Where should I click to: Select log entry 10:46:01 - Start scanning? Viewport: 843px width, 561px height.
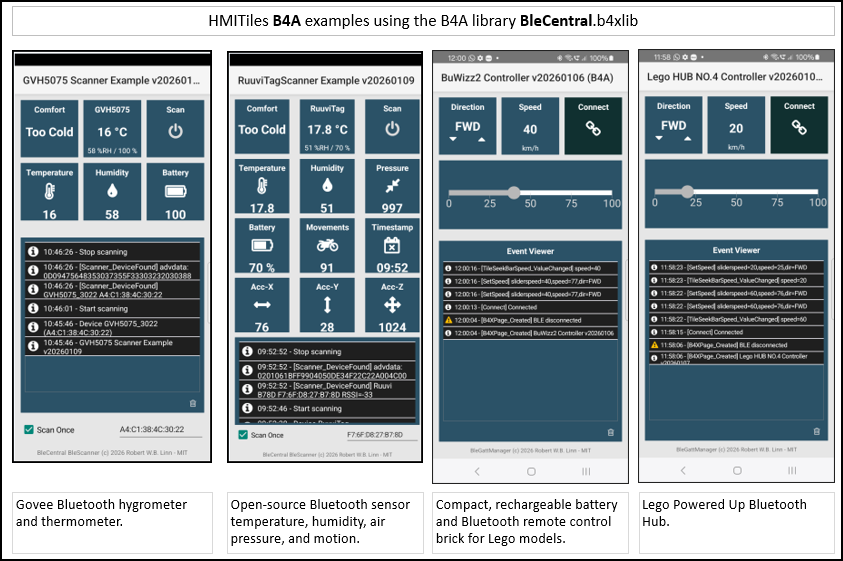[x=112, y=308]
